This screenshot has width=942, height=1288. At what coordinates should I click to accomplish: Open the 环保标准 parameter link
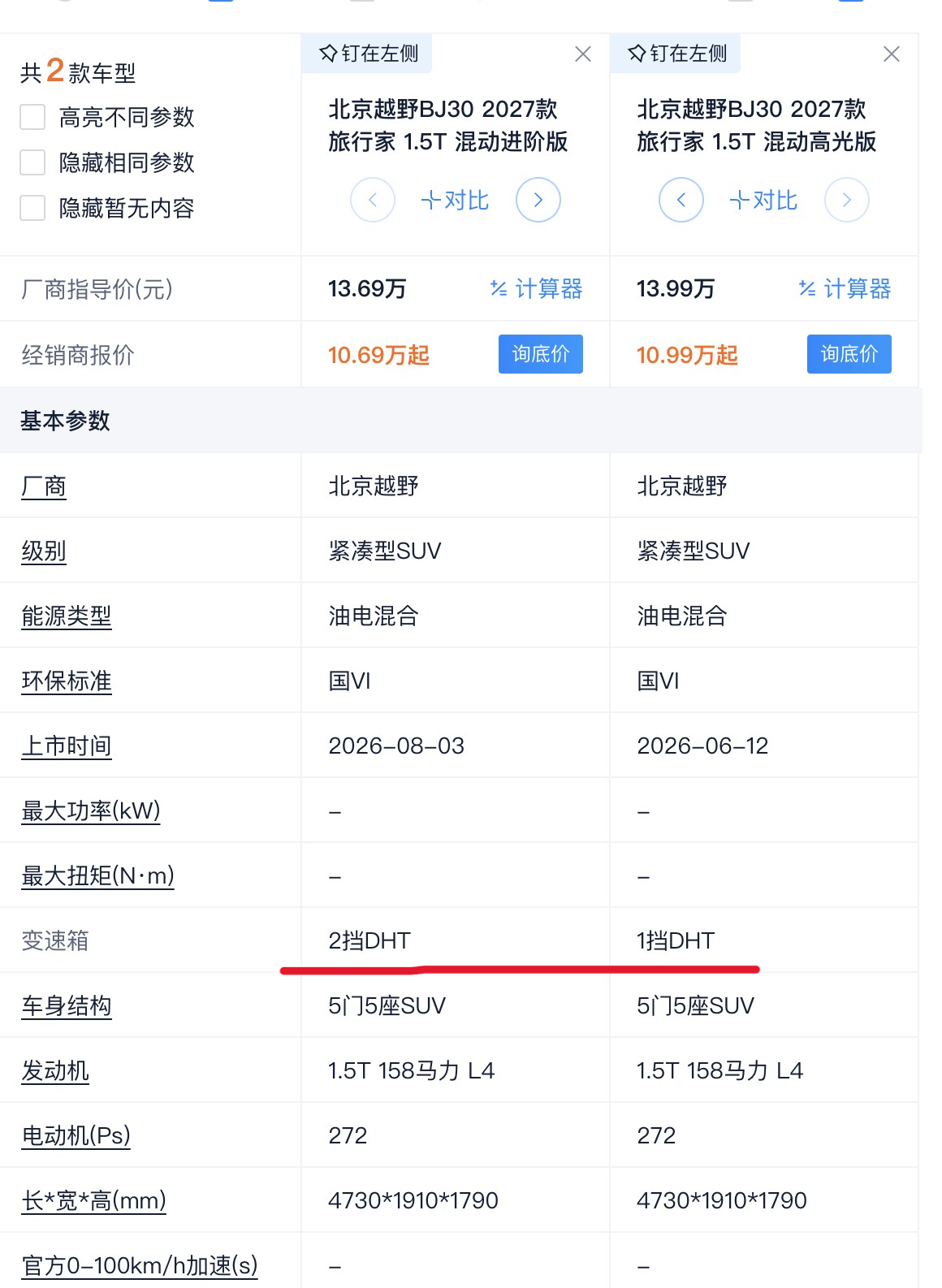point(67,681)
